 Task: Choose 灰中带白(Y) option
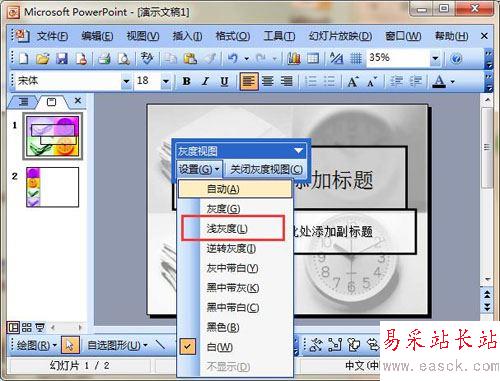pos(235,268)
